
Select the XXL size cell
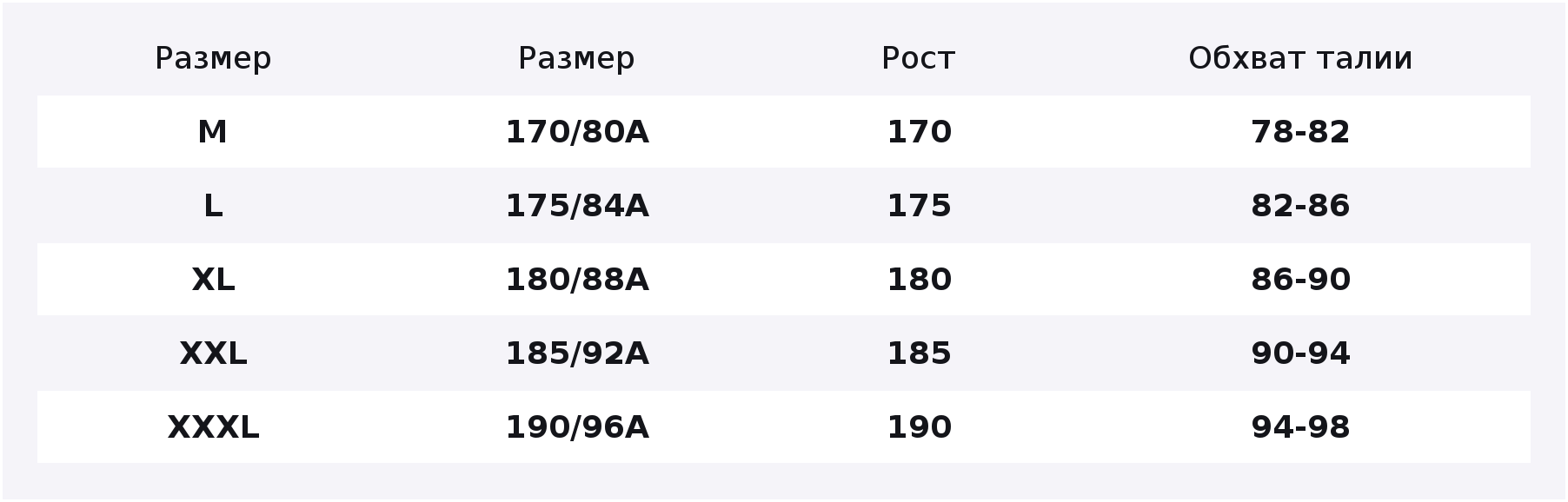213,353
